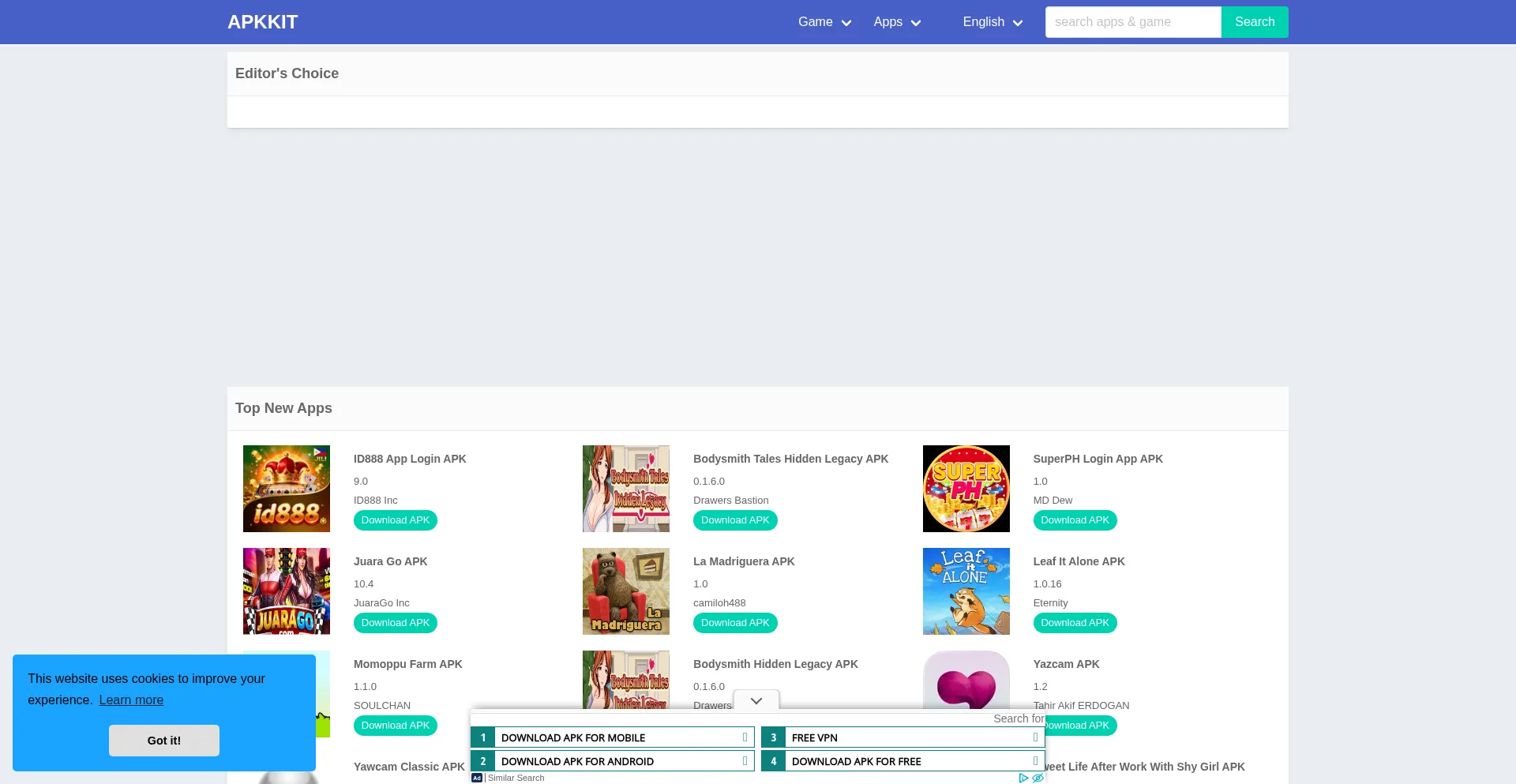Open the ID888 App Login icon
Screen dimensions: 1516x784
tap(287, 489)
